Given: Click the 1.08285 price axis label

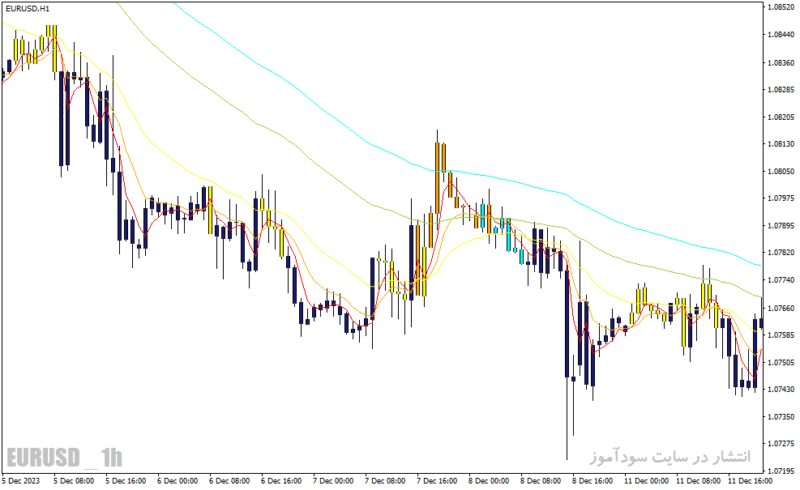Looking at the screenshot, I should pos(781,89).
